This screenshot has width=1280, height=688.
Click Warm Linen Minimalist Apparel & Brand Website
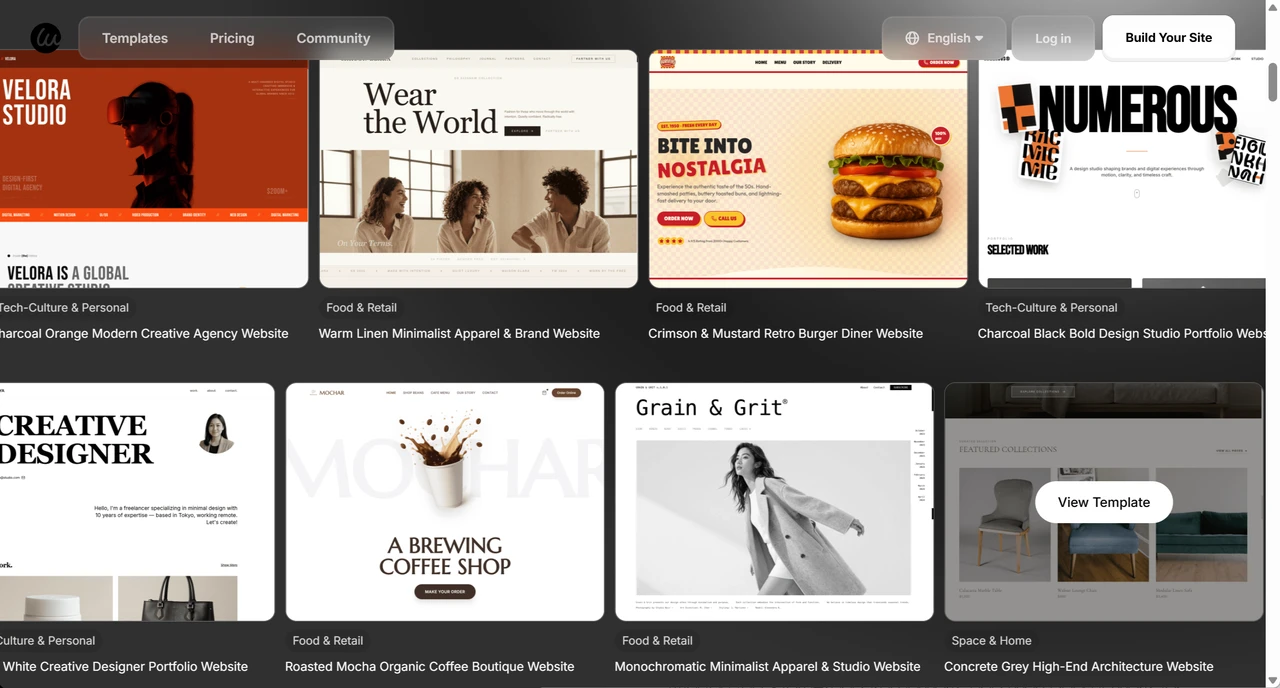coord(459,334)
